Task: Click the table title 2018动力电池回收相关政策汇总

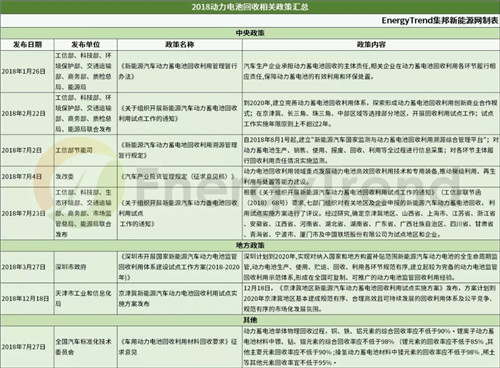Action: click(x=250, y=7)
